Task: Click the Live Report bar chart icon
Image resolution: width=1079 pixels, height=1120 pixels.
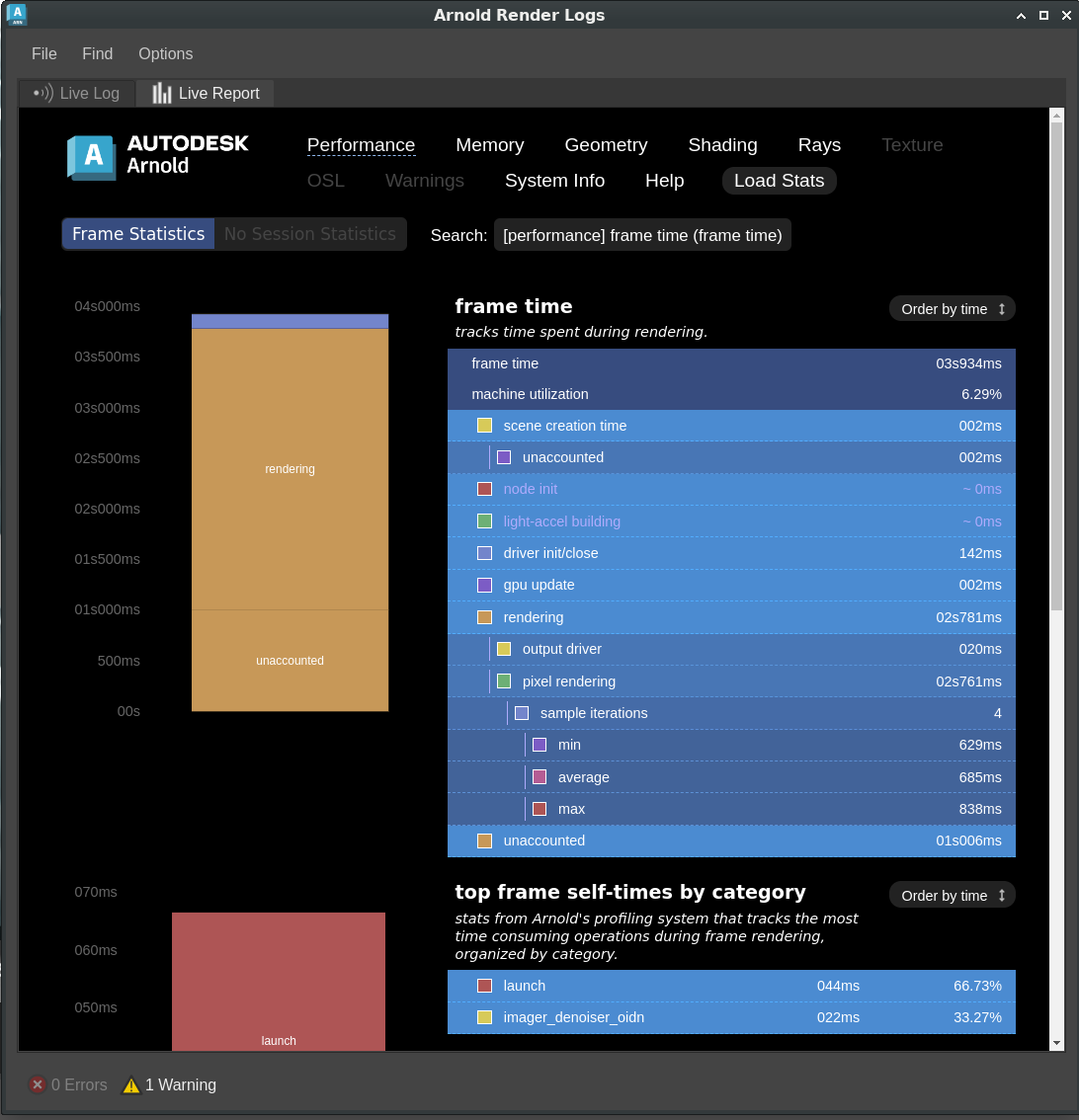Action: (162, 93)
